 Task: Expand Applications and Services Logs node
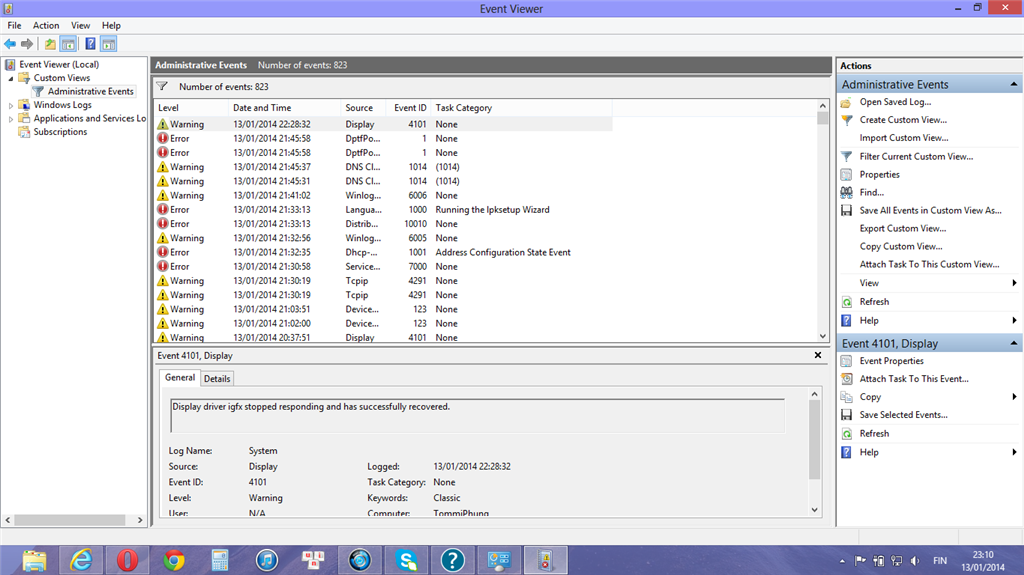pos(10,119)
